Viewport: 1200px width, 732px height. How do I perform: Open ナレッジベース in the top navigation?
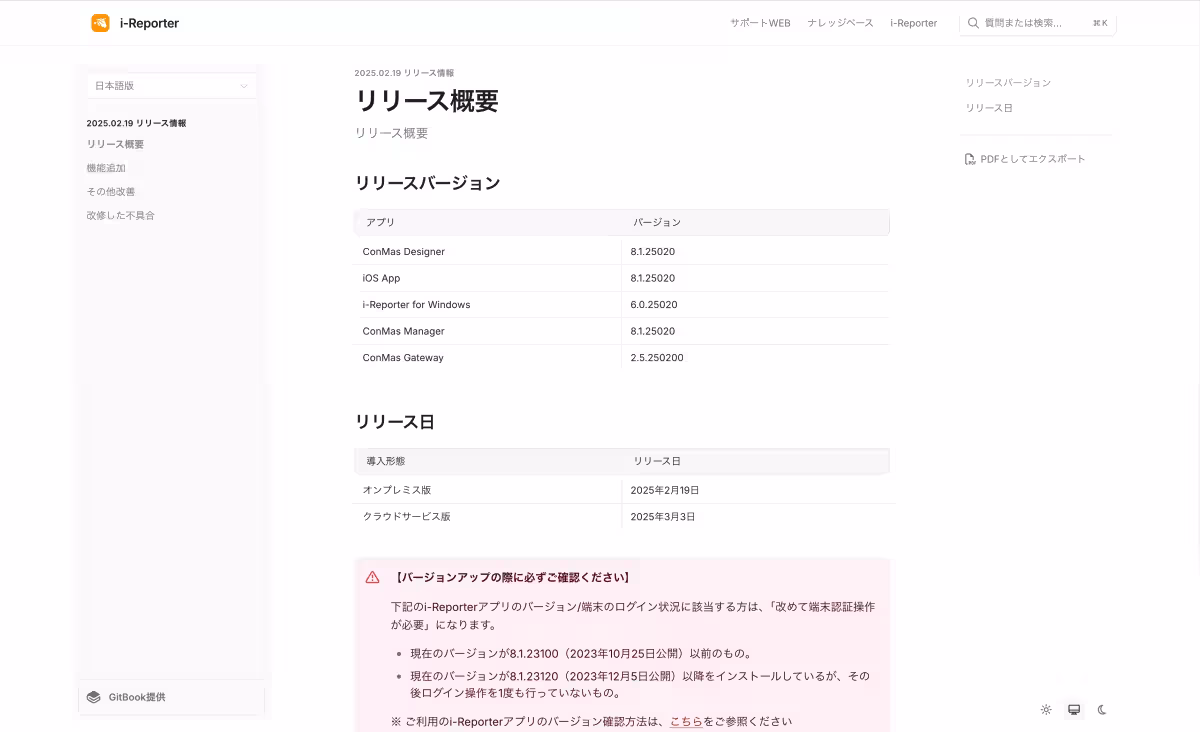[840, 23]
